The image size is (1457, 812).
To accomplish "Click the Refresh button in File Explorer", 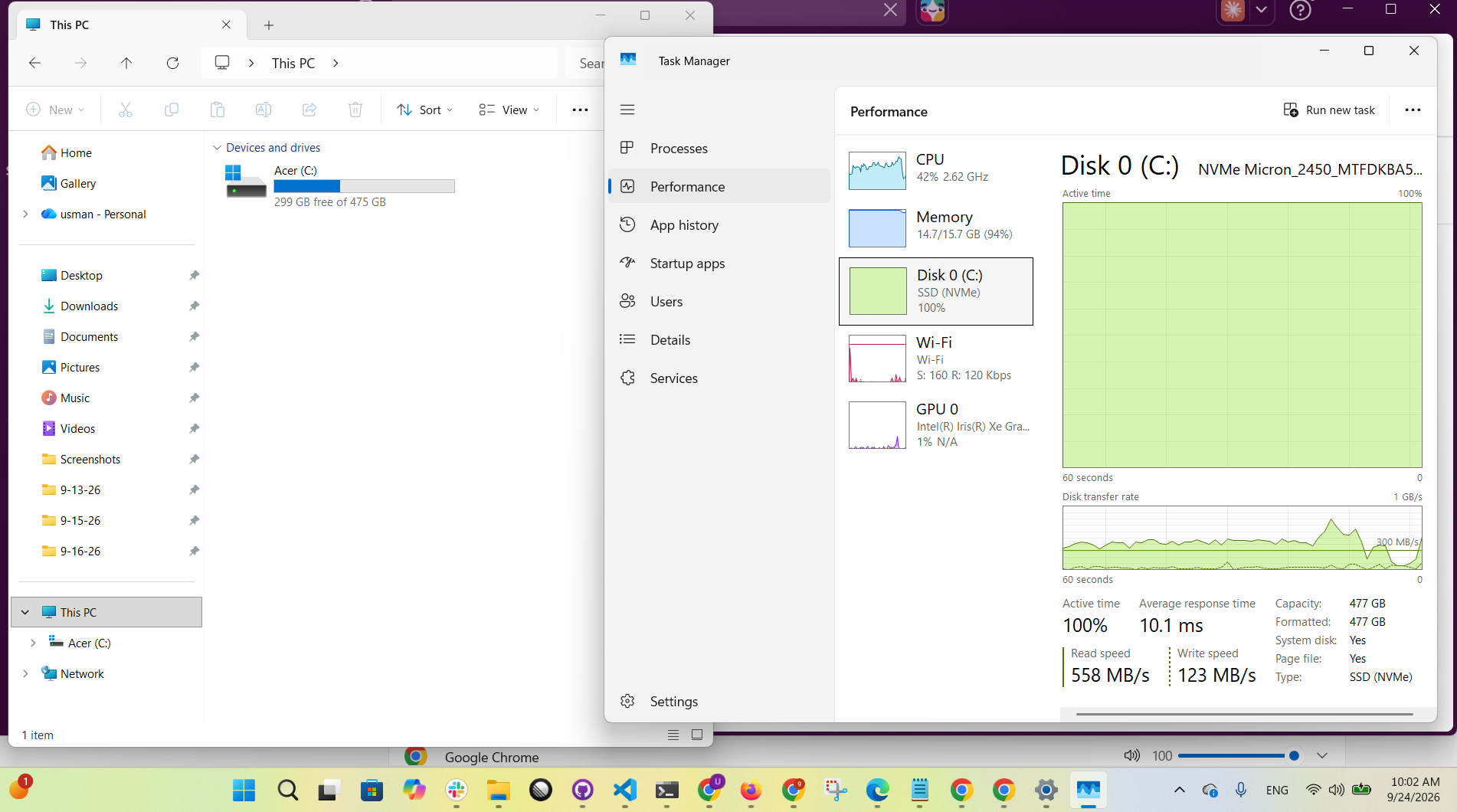I will coord(173,63).
